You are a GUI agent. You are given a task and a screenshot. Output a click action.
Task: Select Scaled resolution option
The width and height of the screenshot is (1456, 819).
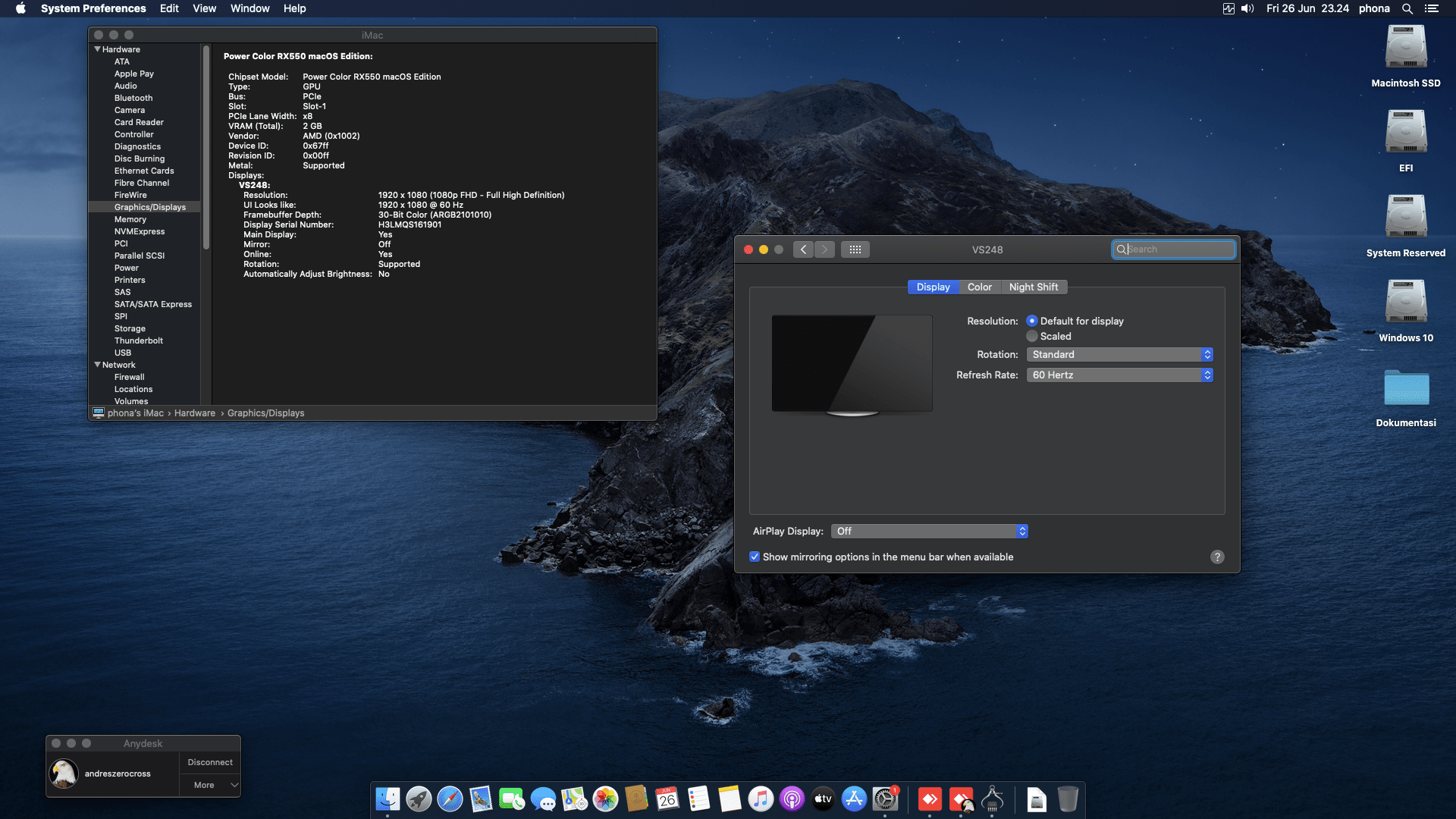pos(1032,336)
